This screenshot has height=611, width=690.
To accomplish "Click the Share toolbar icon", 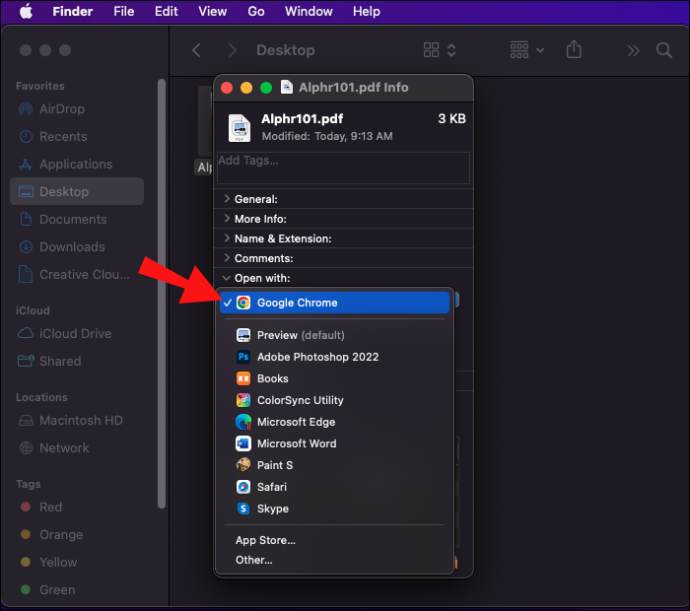I will pyautogui.click(x=574, y=49).
